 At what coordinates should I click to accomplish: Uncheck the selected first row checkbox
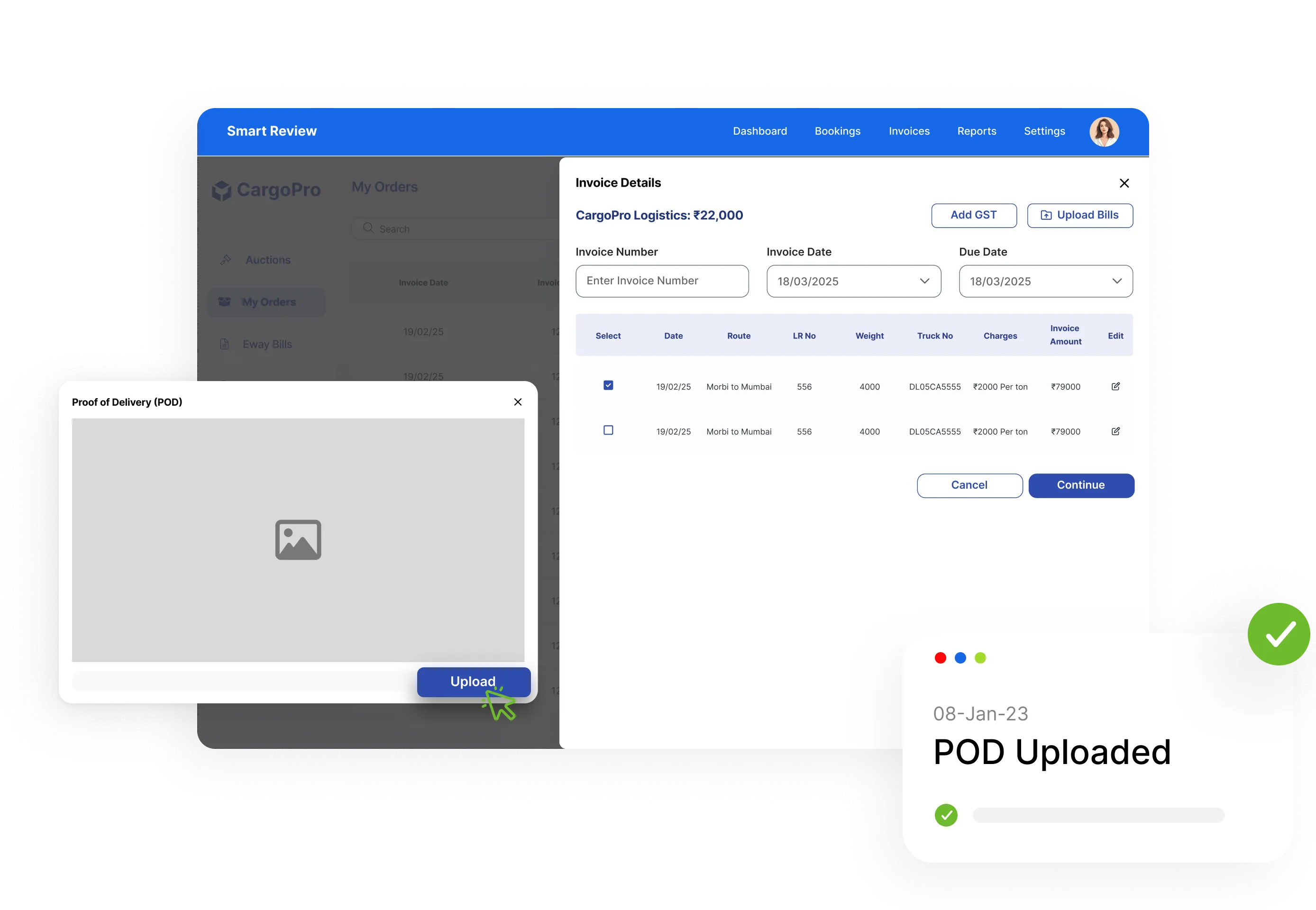(608, 385)
